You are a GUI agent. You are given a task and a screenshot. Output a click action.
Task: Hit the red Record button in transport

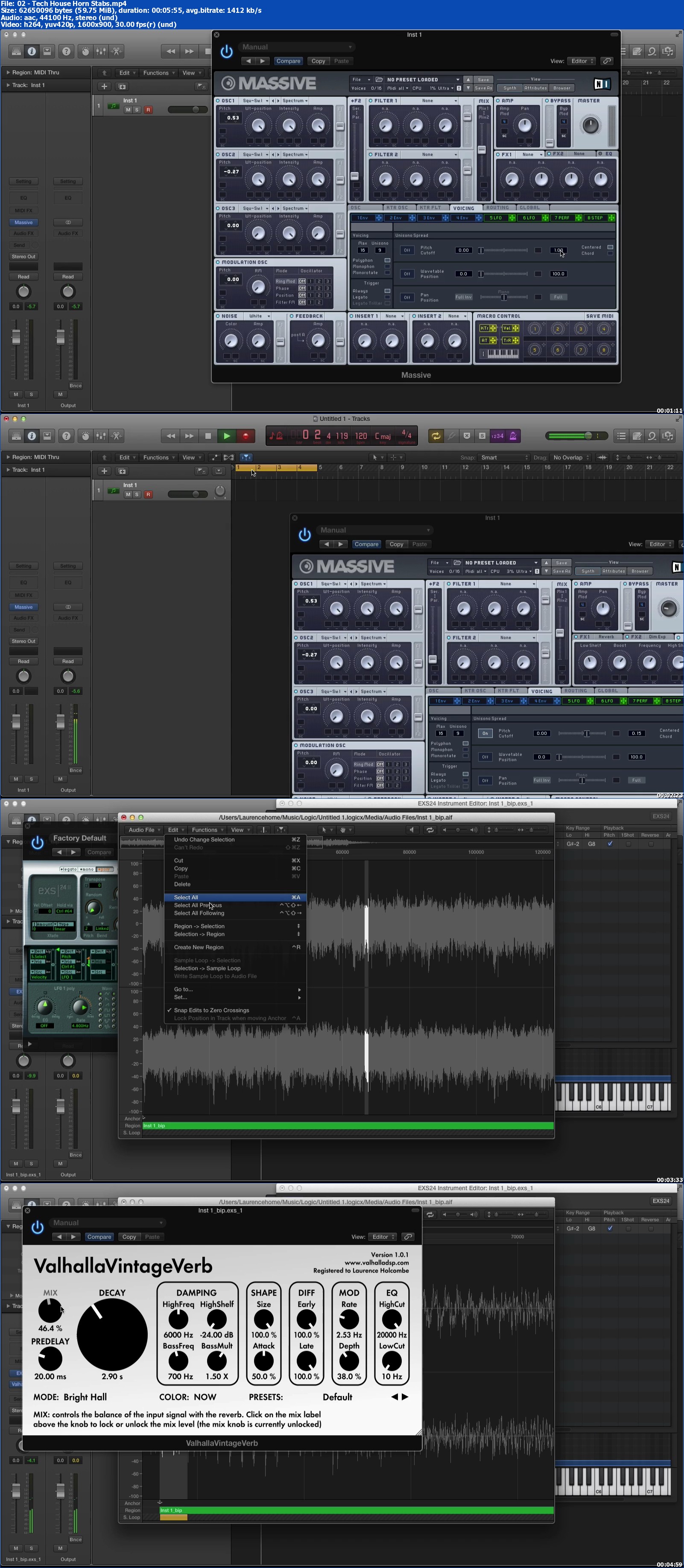click(x=246, y=436)
